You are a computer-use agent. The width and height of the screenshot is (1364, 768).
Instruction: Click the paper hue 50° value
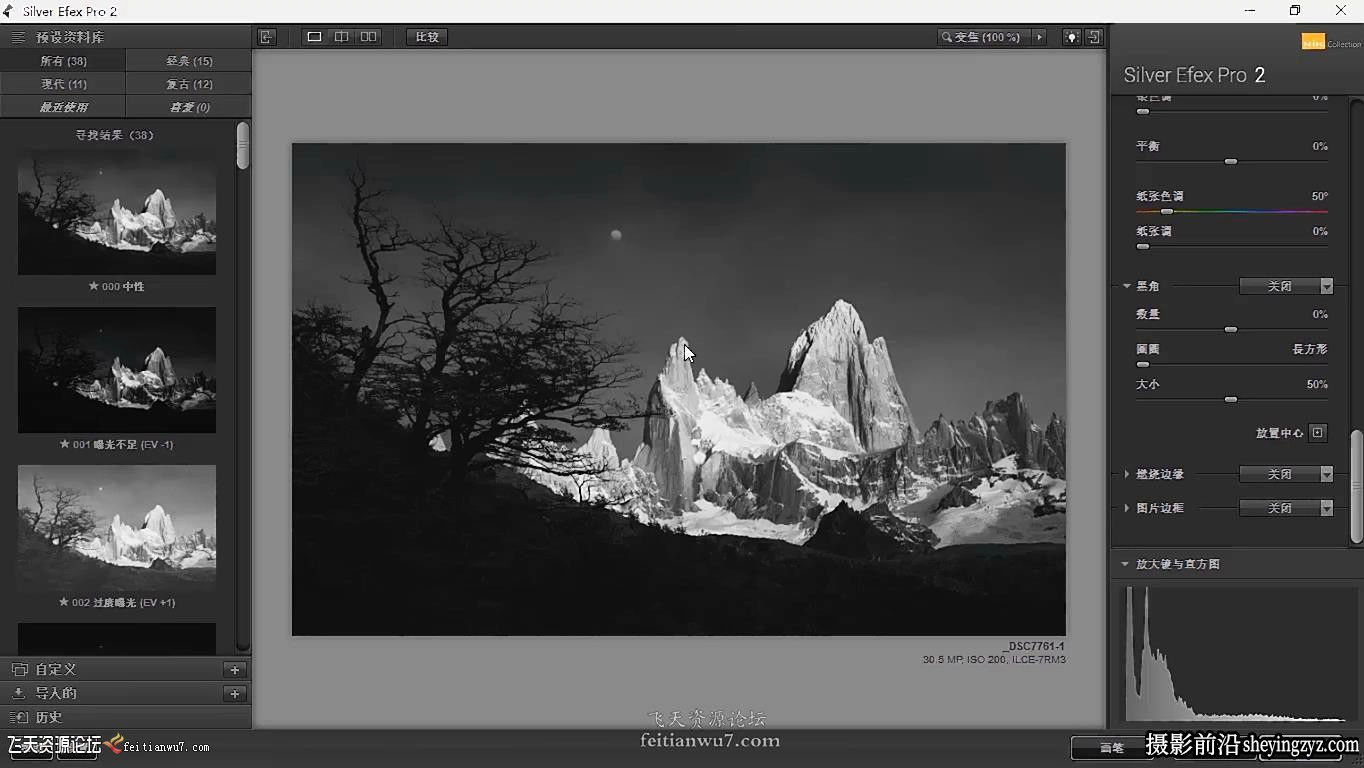click(1320, 196)
